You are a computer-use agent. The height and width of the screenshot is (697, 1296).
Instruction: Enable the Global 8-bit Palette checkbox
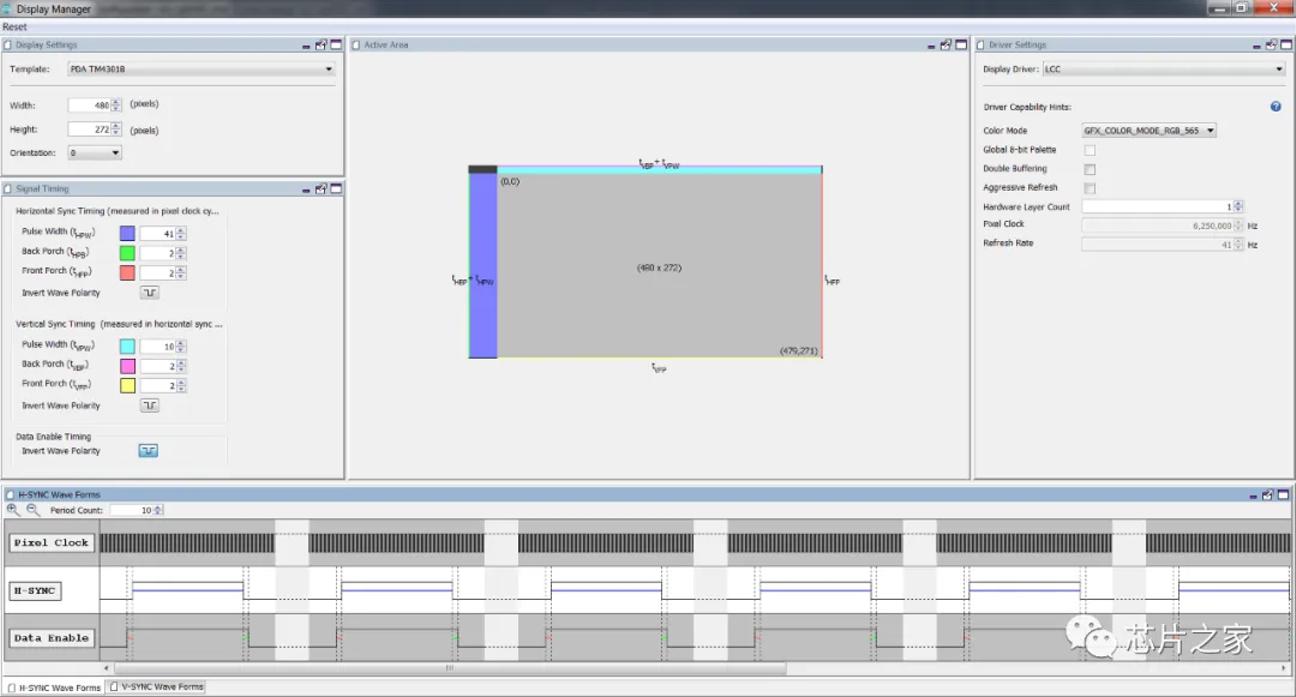tap(1090, 150)
